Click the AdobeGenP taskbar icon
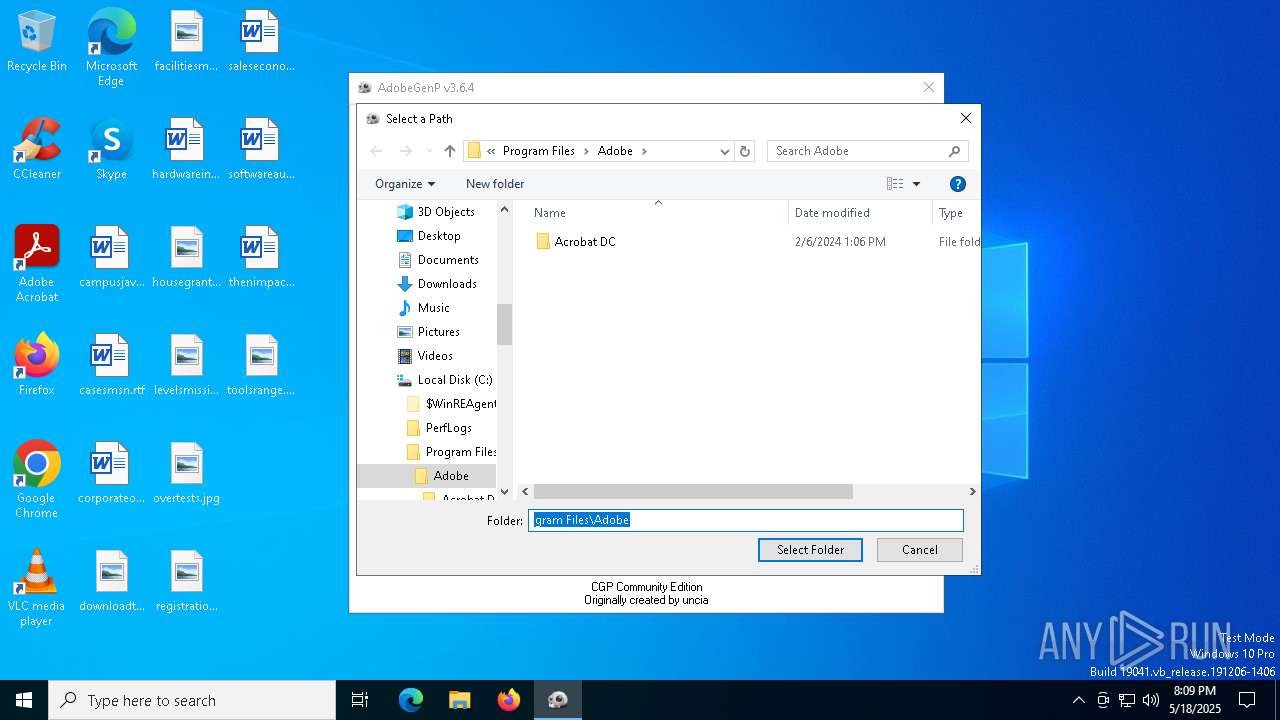 [x=557, y=700]
